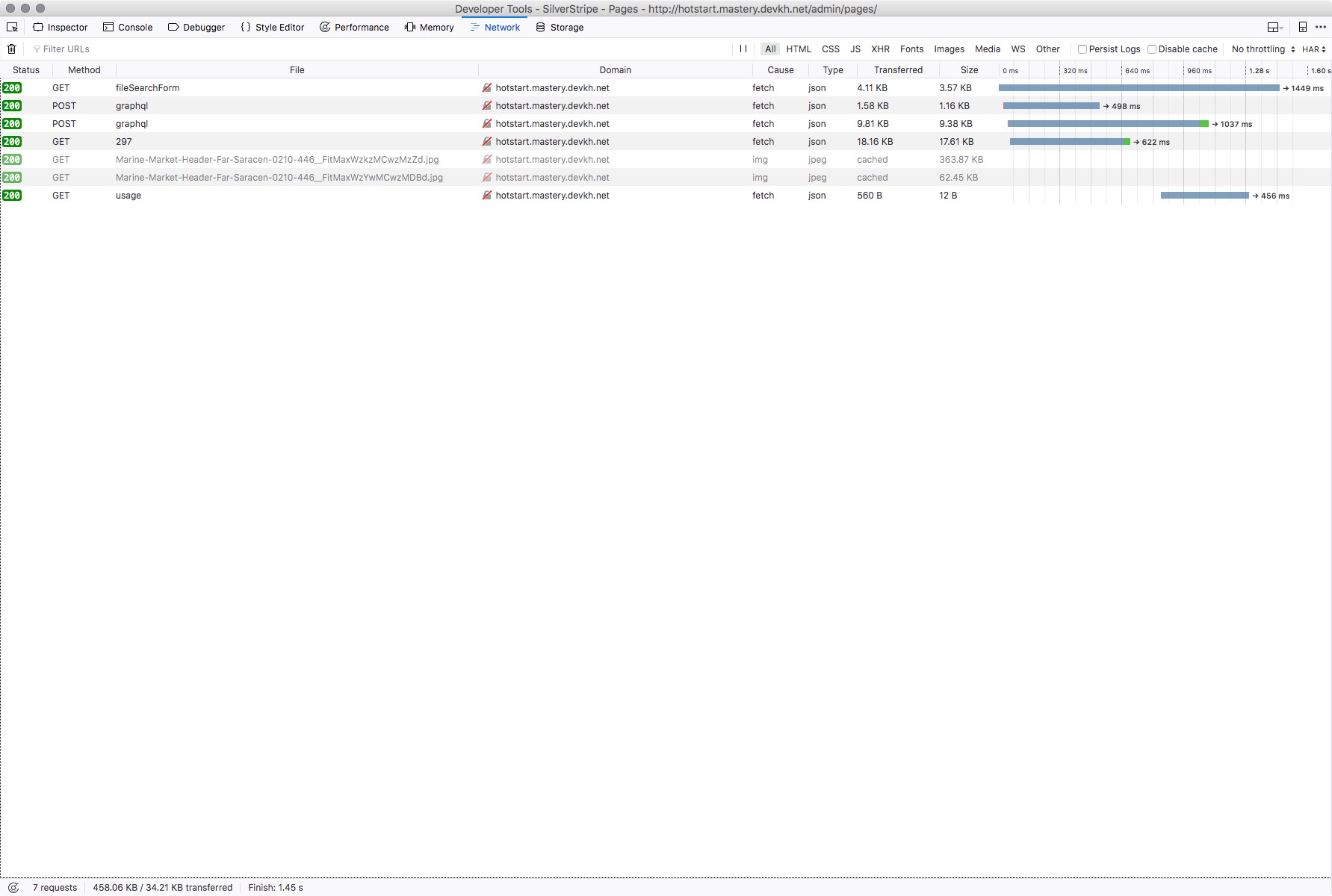
Task: Click insecure lock icon in fileSearchForm row
Action: pos(487,87)
